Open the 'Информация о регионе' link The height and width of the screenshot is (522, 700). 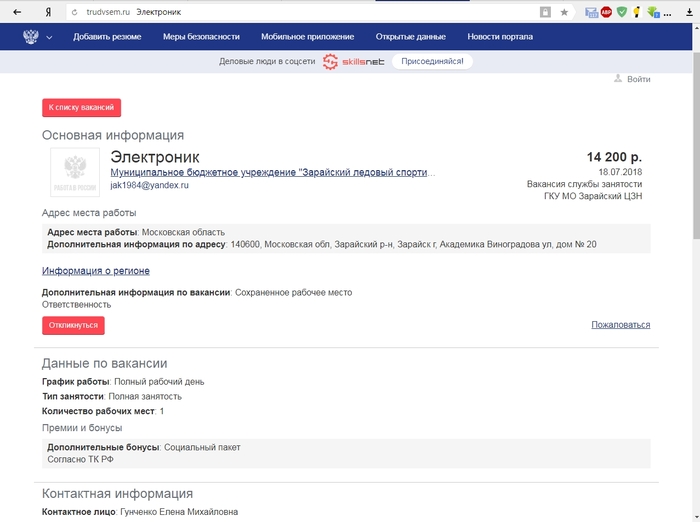[x=96, y=271]
